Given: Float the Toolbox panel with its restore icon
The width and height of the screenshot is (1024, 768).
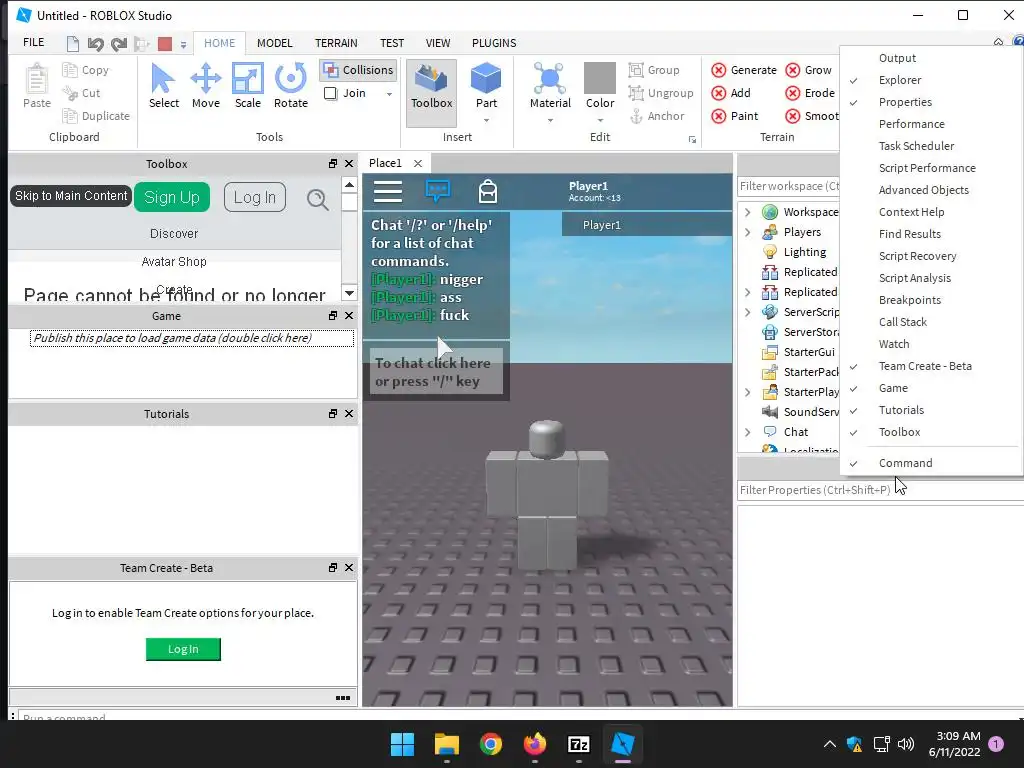Looking at the screenshot, I should [333, 164].
